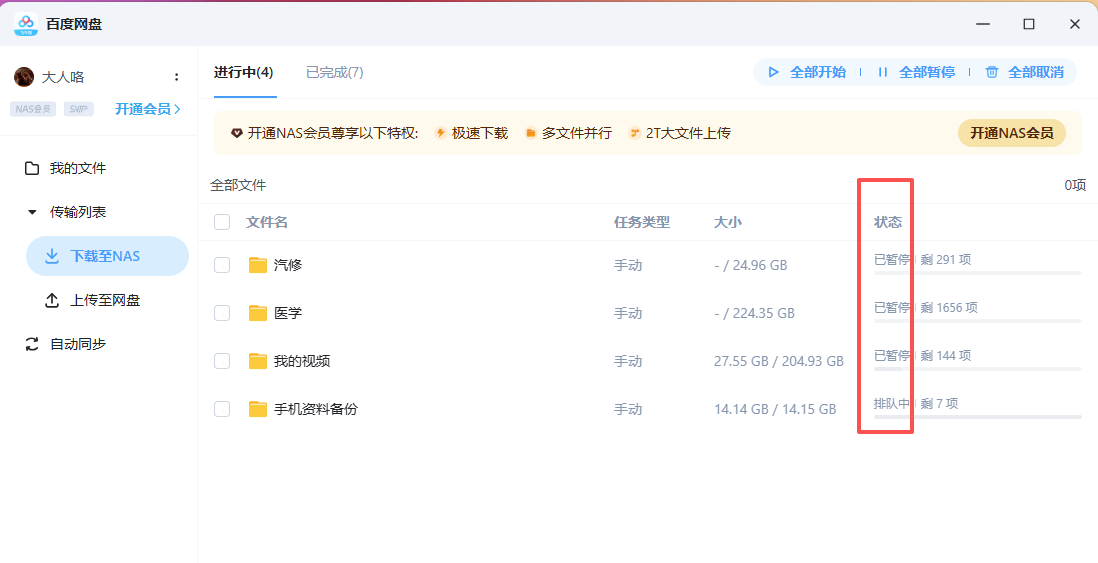Click the progress bar of the 医学 task

[x=978, y=321]
